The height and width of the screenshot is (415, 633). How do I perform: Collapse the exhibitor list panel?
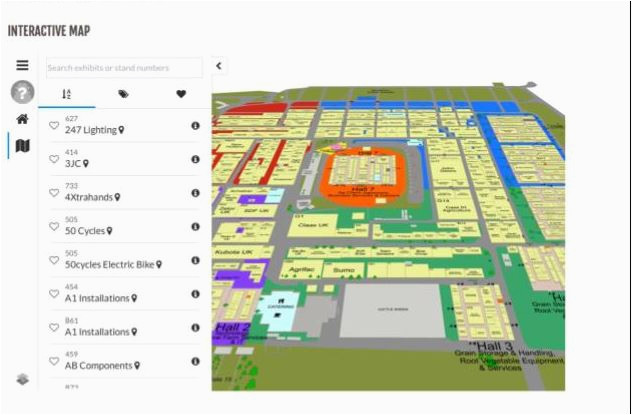219,66
